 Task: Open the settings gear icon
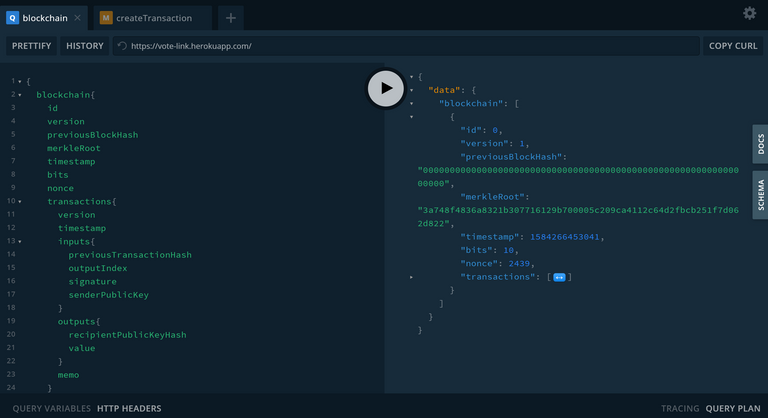tap(749, 13)
